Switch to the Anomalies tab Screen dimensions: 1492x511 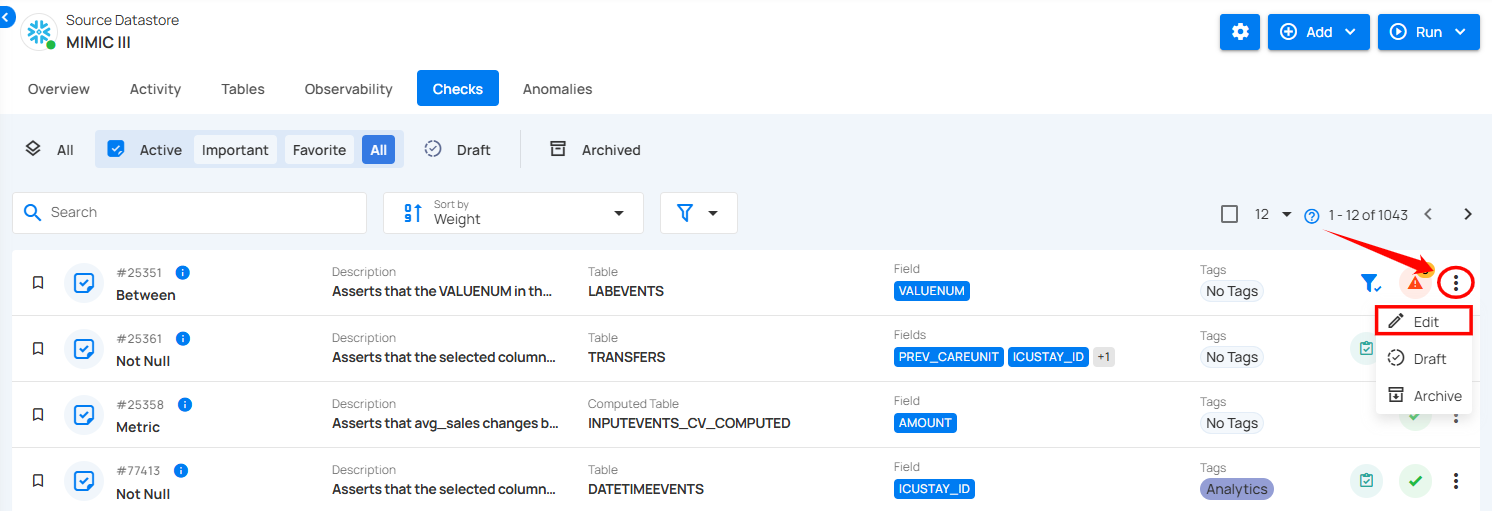[557, 89]
